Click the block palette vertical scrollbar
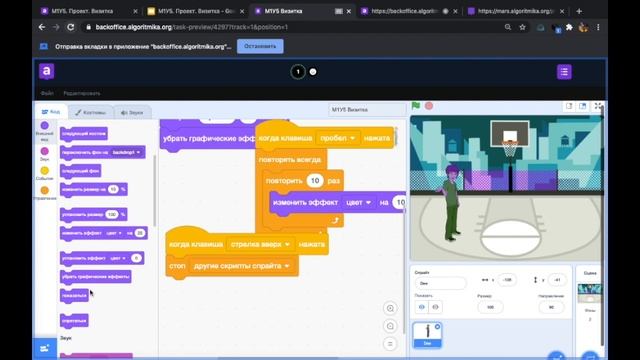Screen dimensions: 640x360 tap(154, 191)
